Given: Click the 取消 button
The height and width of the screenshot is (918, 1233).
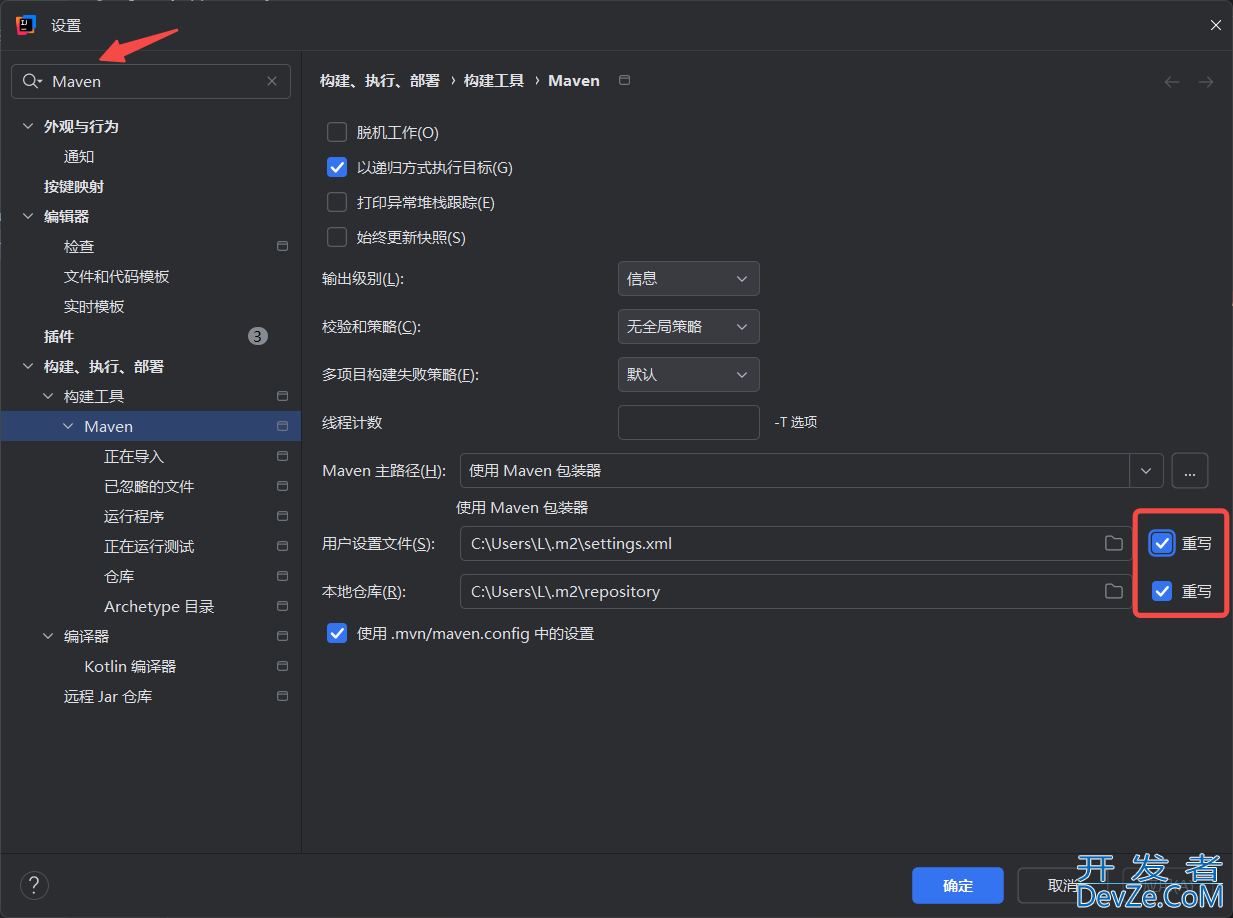Looking at the screenshot, I should (x=1063, y=885).
